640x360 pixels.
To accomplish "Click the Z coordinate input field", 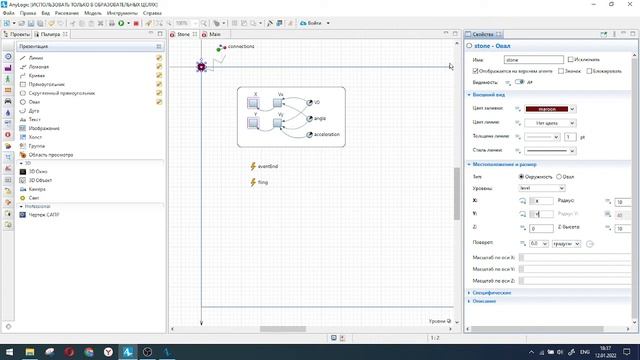I will pos(541,229).
